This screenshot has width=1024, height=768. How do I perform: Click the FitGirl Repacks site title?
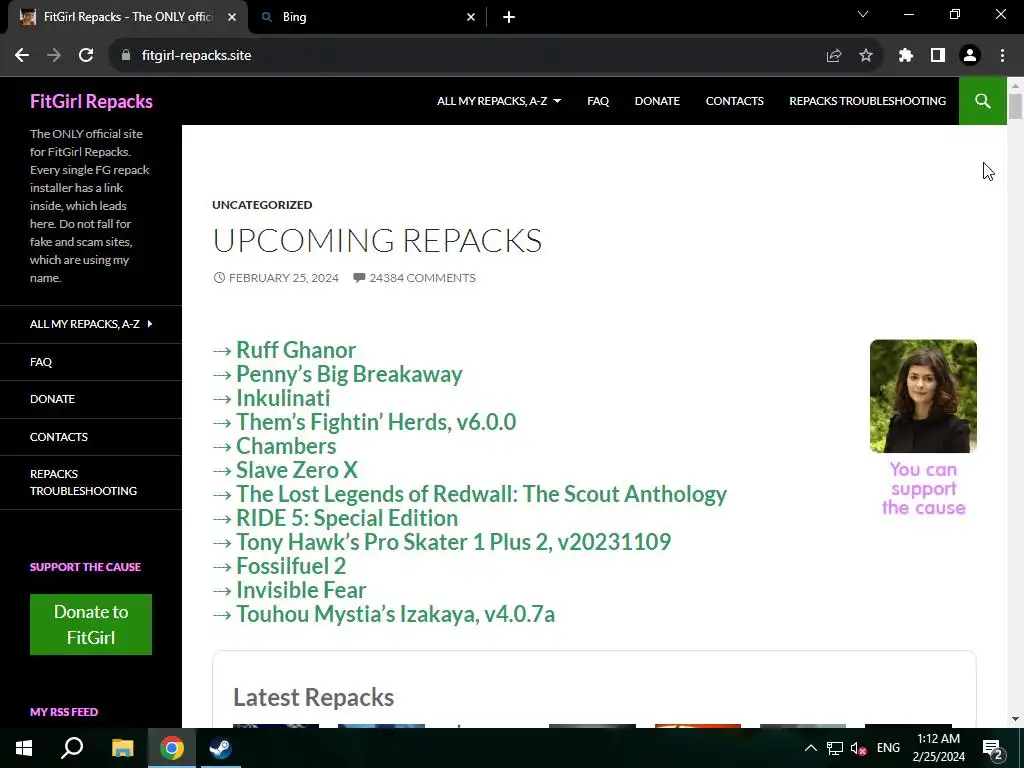click(91, 101)
